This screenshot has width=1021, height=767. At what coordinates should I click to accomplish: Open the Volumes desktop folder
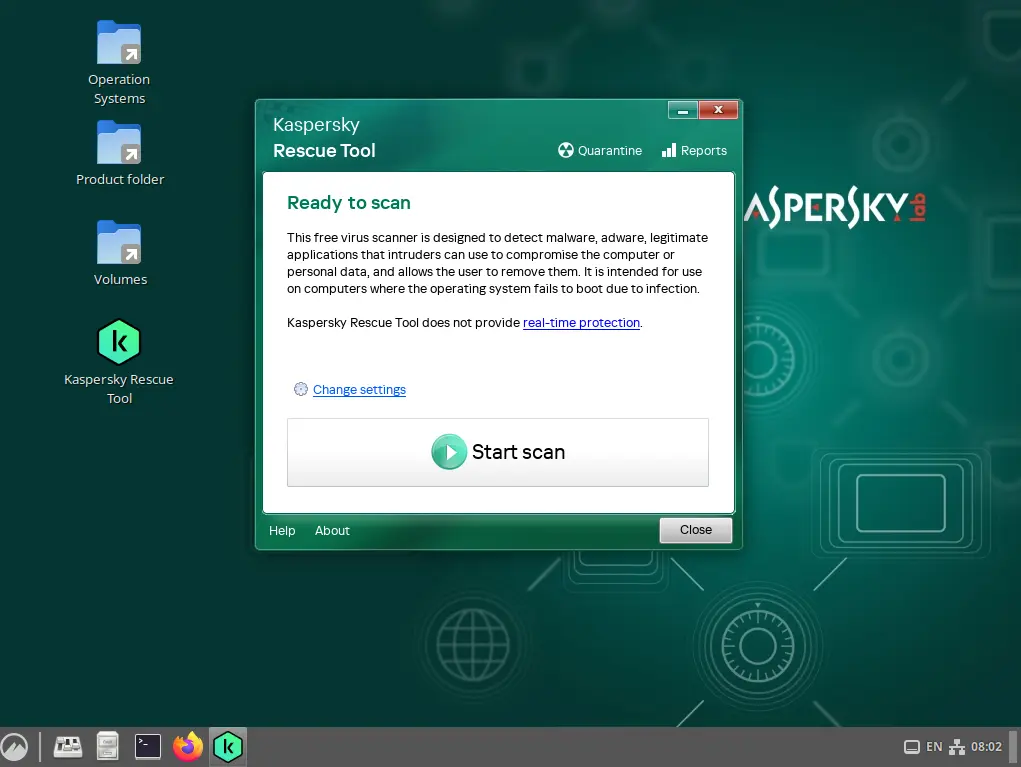point(119,244)
